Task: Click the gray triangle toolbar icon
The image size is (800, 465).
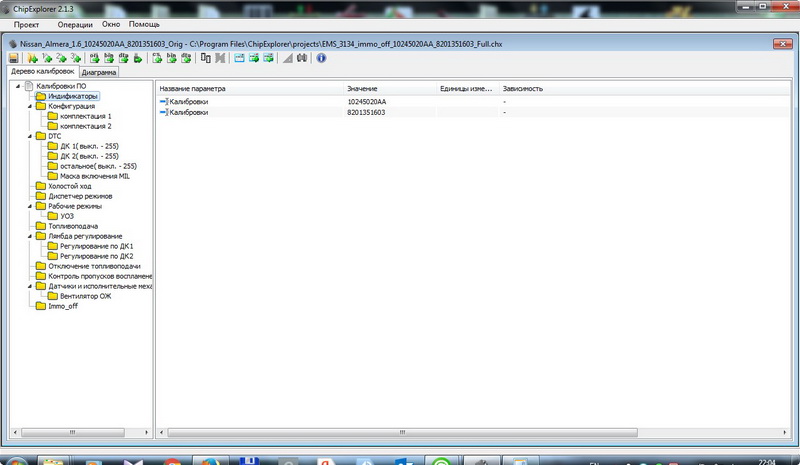Action: [x=287, y=59]
